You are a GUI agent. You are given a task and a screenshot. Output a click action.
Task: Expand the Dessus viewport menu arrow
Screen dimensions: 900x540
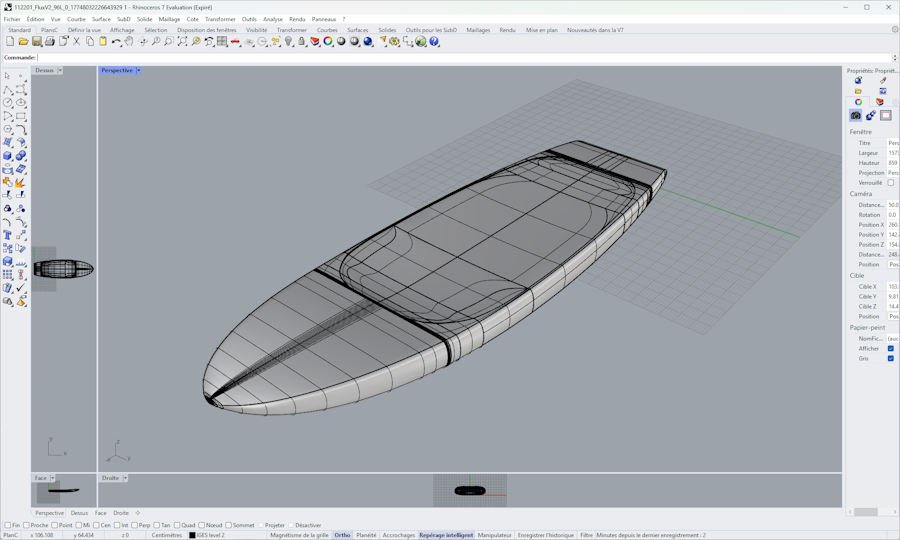[60, 71]
